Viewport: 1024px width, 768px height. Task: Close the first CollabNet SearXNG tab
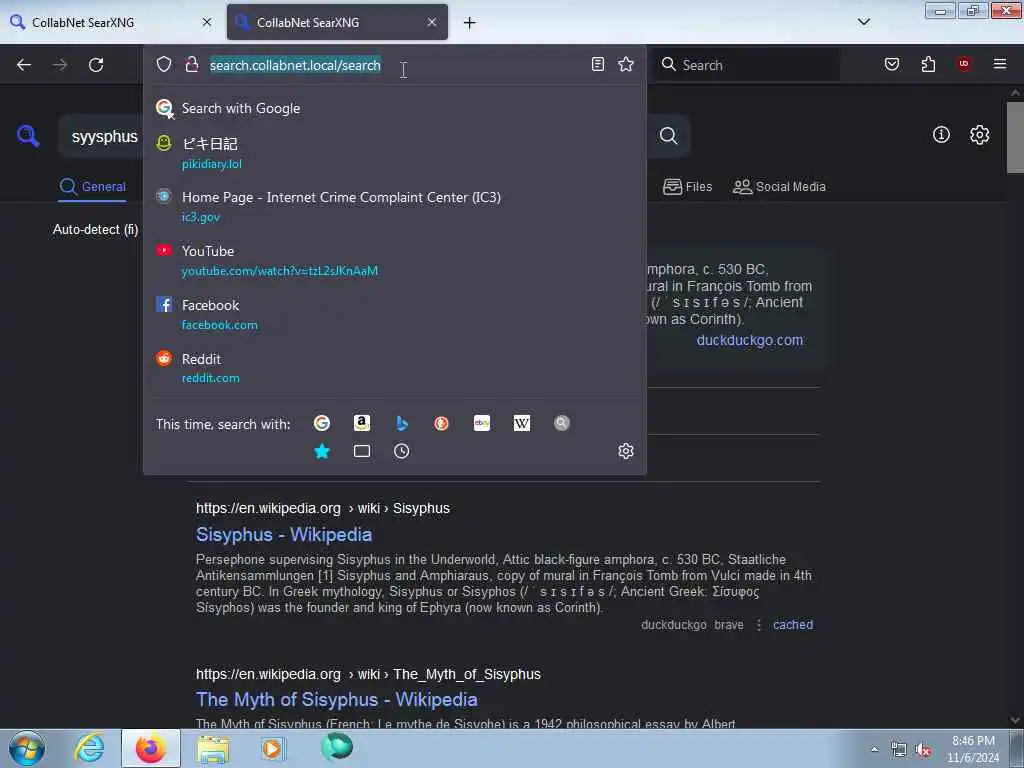207,22
